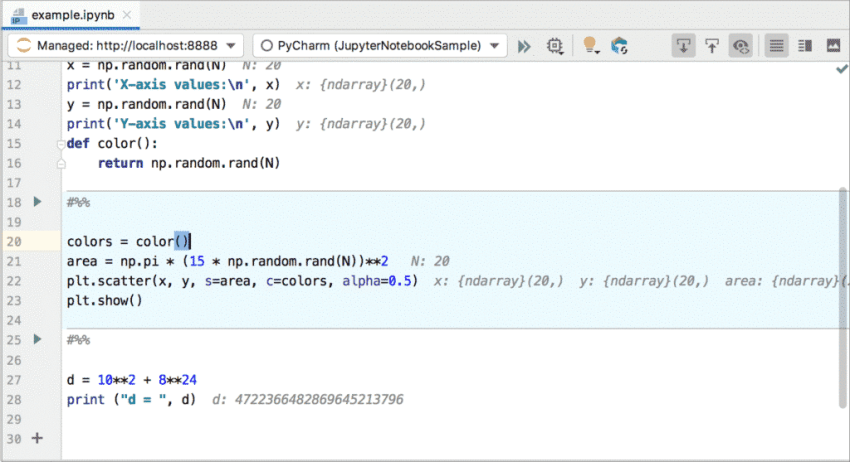Run the cell at line 18
The width and height of the screenshot is (850, 462).
pyautogui.click(x=38, y=202)
